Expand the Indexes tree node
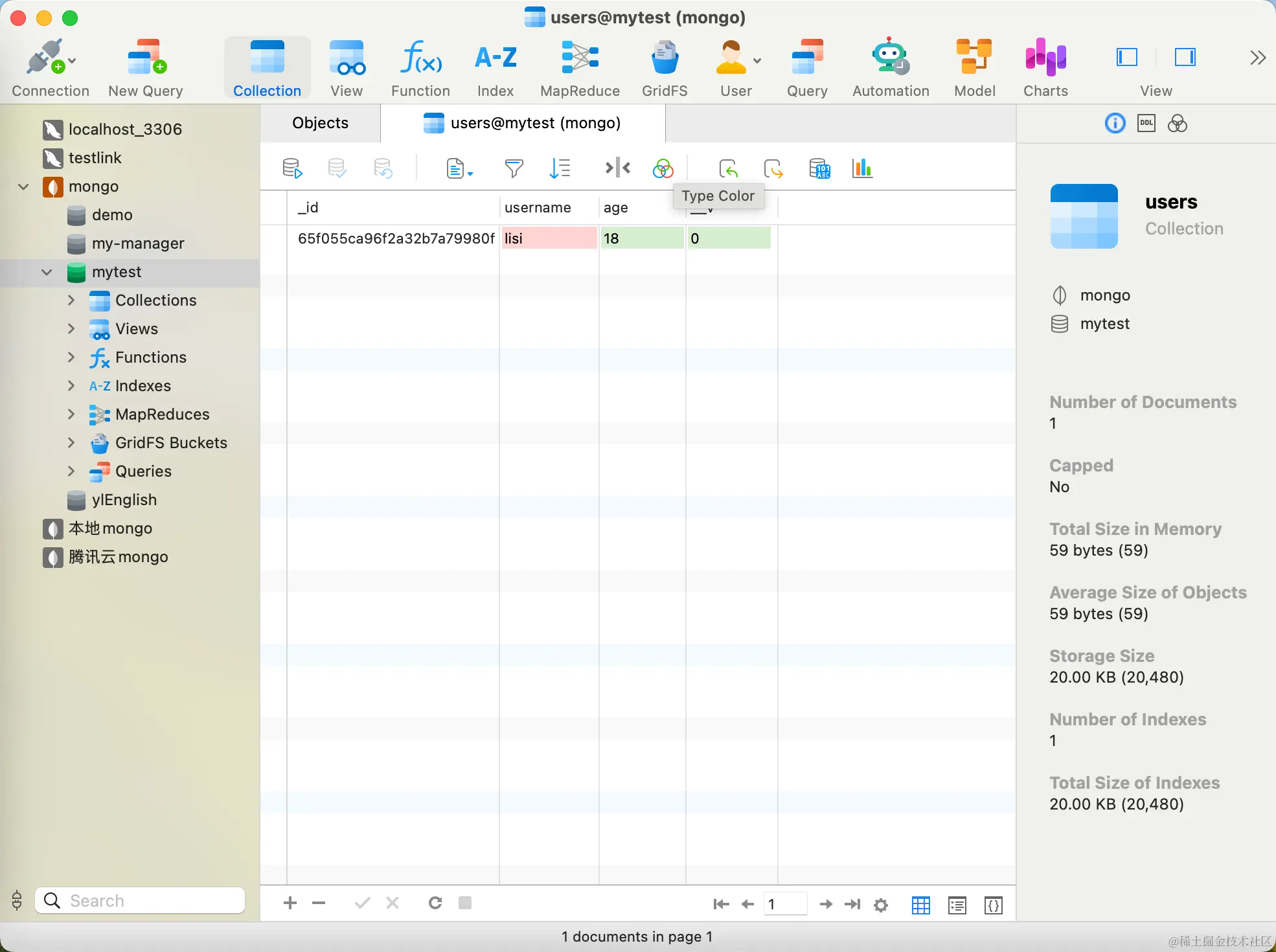 [x=71, y=386]
